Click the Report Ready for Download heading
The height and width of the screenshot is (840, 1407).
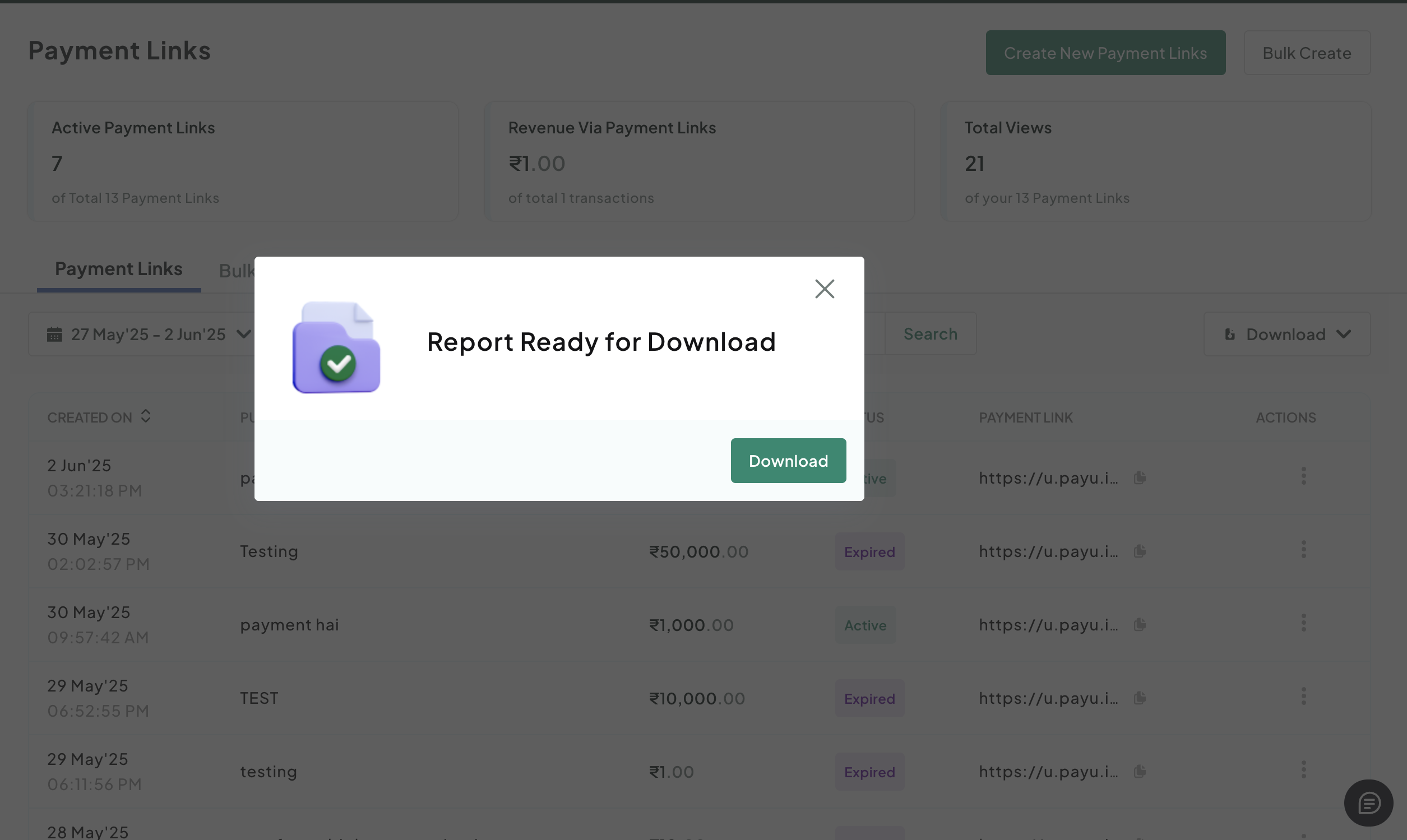click(601, 341)
